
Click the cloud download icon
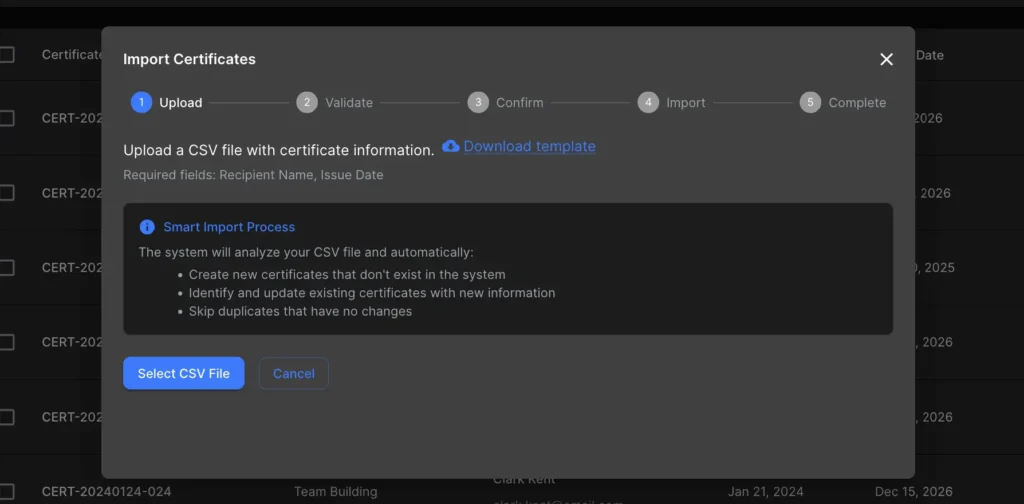(451, 146)
